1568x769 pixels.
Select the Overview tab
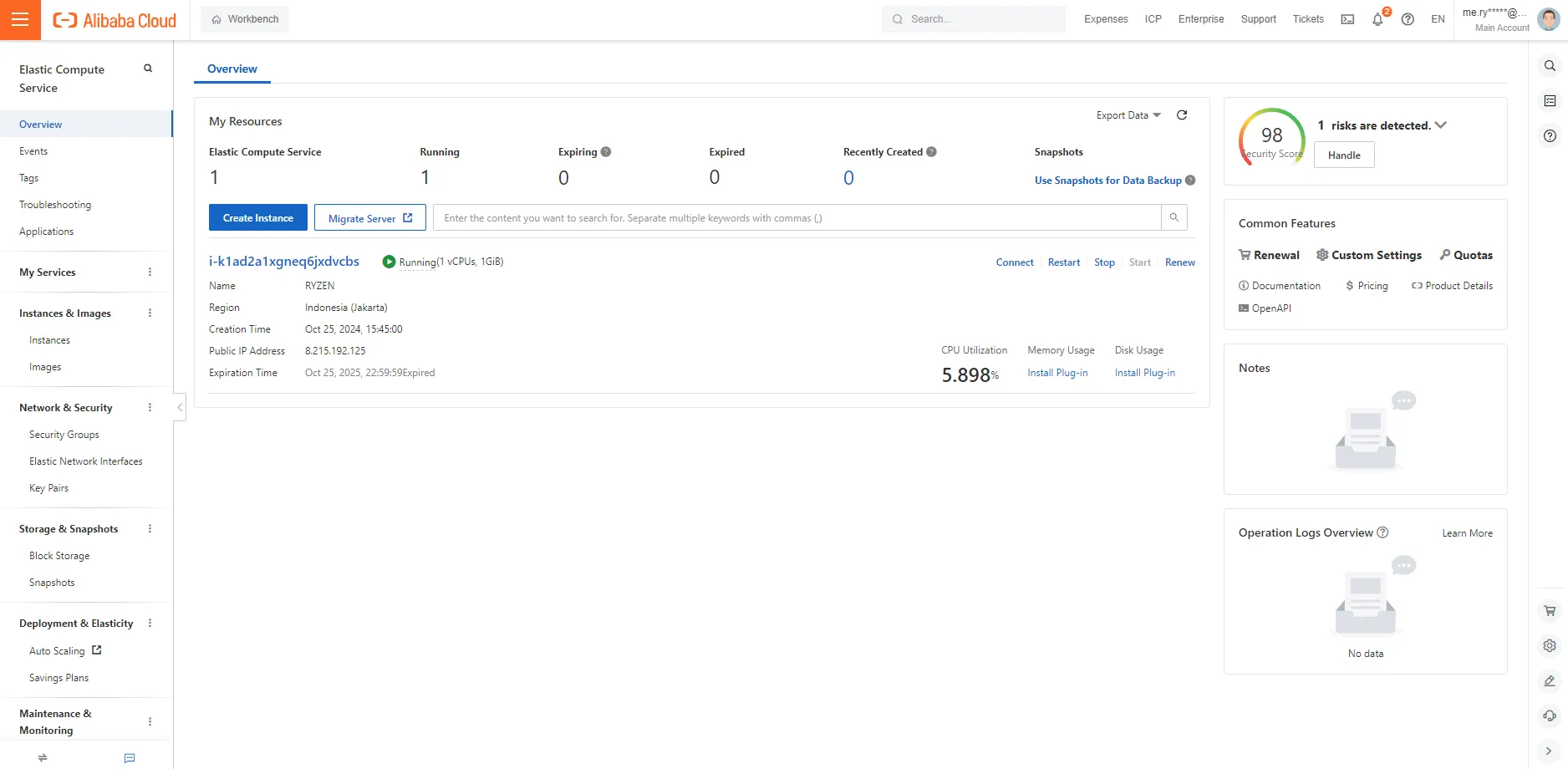tap(232, 69)
